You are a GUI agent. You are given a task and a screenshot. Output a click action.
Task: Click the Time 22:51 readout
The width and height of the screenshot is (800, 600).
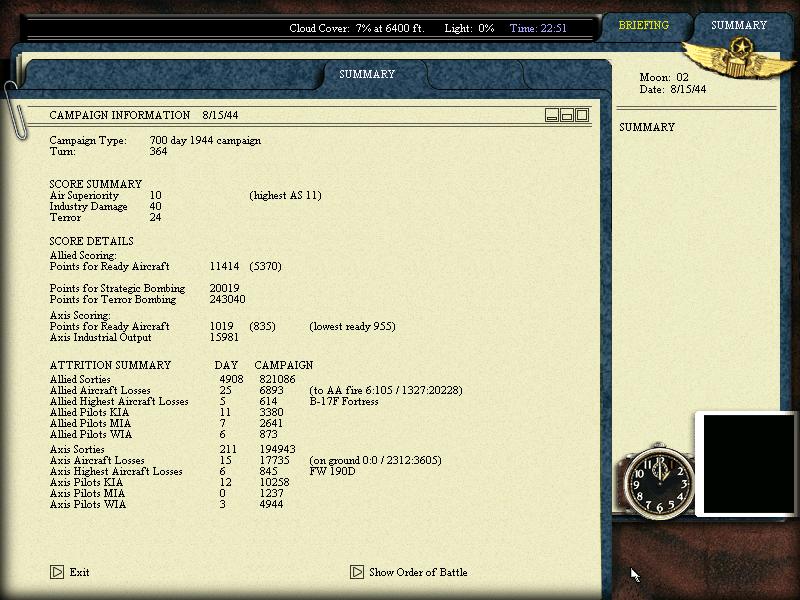(538, 28)
